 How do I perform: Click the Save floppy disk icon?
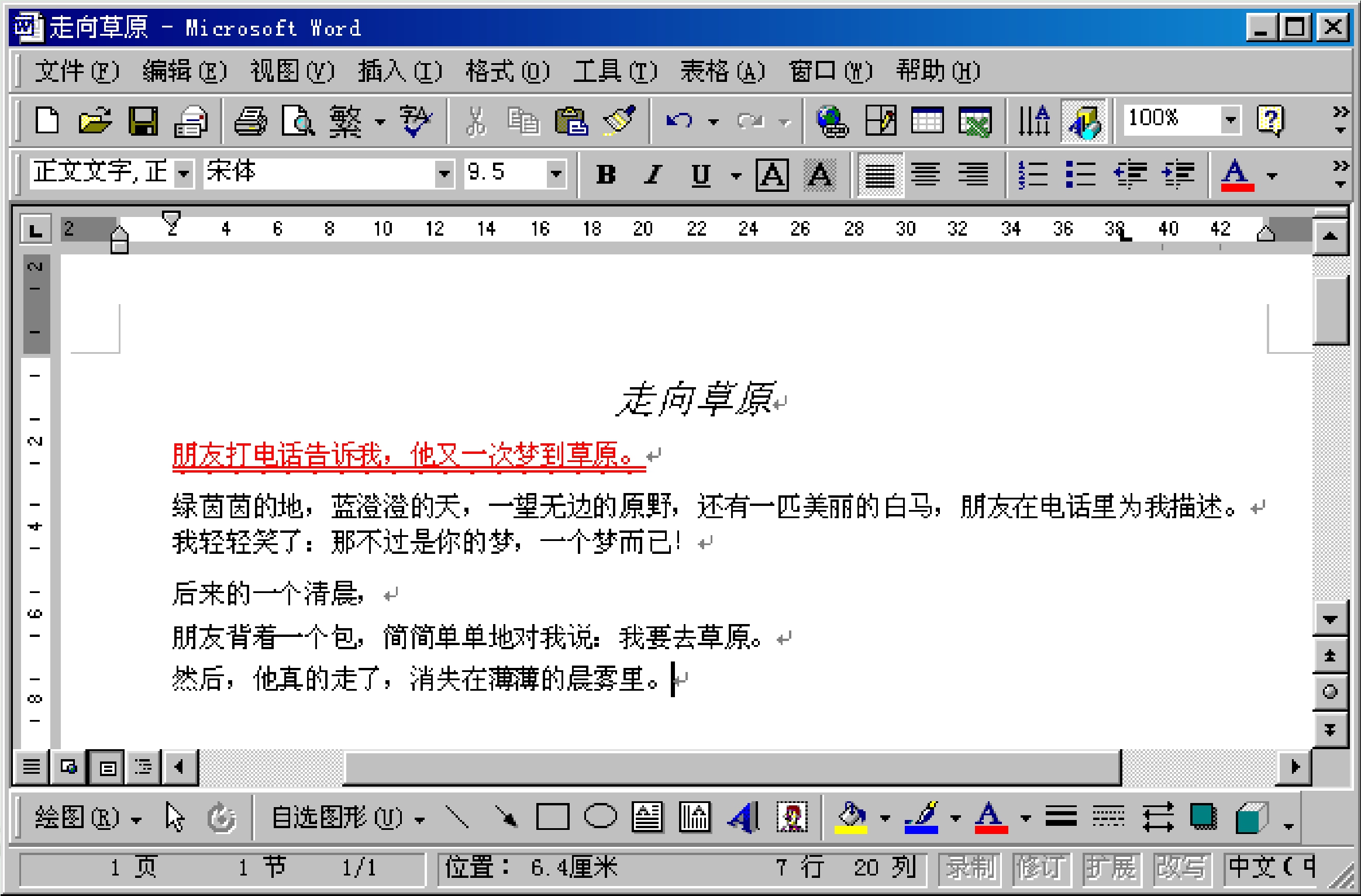coord(143,122)
